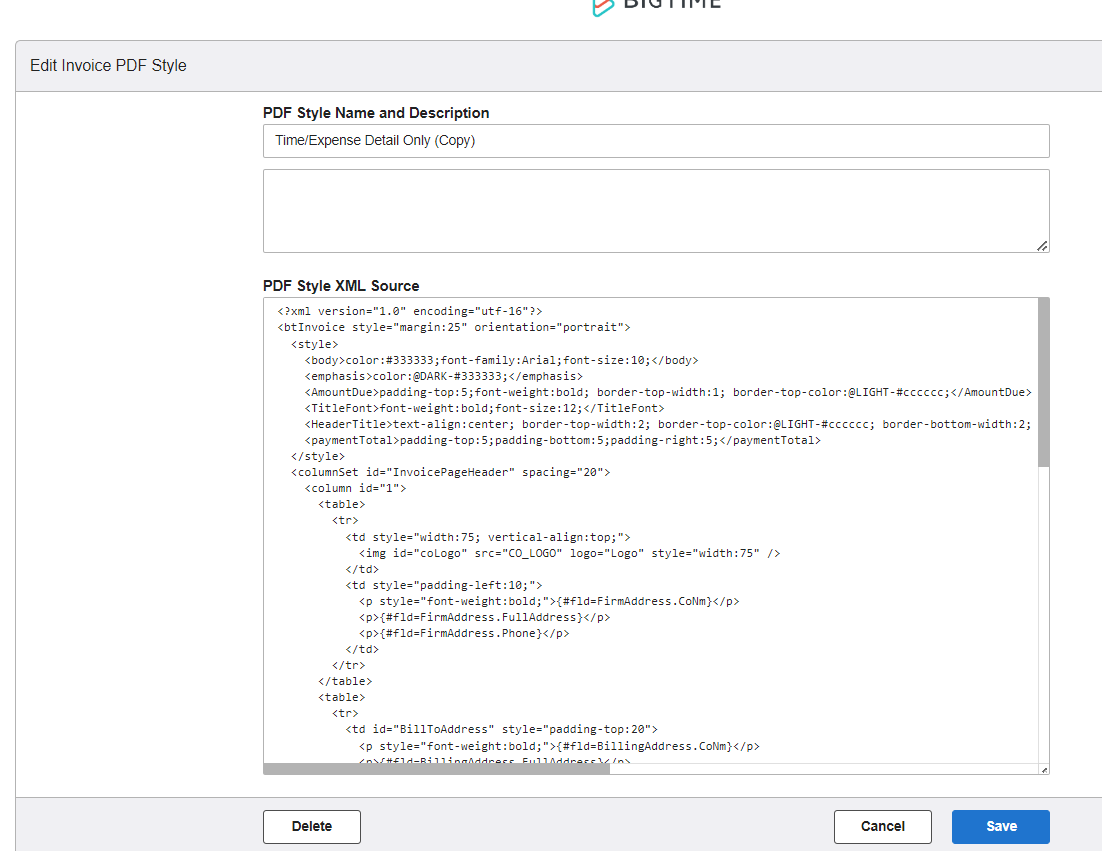Click the column id="1" line

point(355,488)
